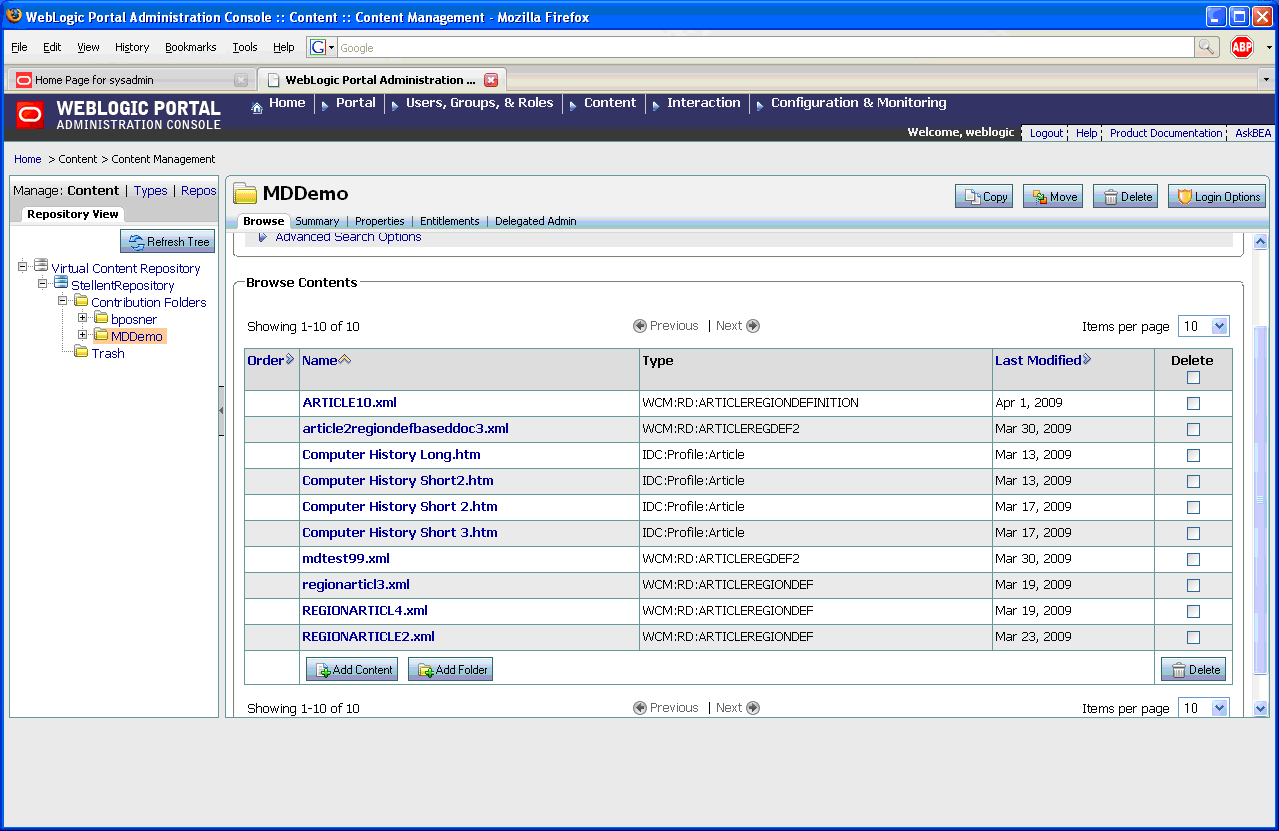Open the ARTICLE10.xml link

pyautogui.click(x=349, y=403)
